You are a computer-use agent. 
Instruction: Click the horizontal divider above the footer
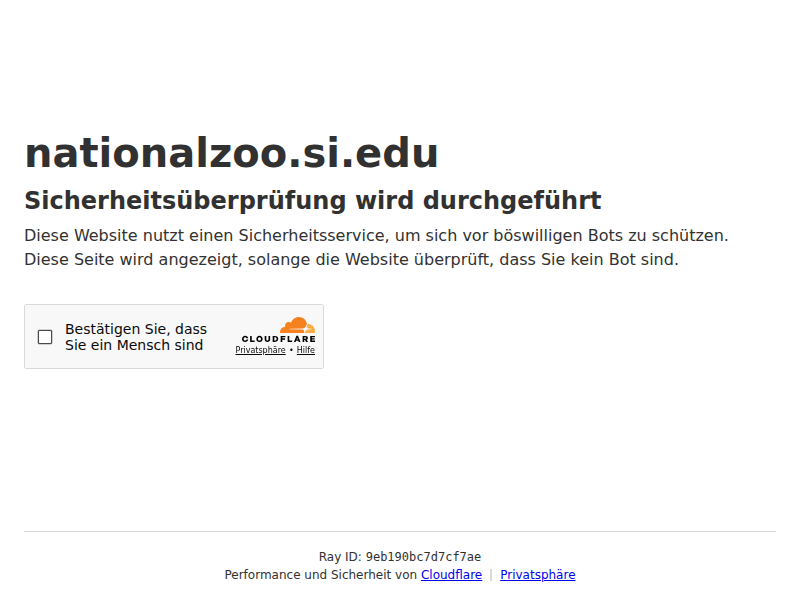(400, 531)
